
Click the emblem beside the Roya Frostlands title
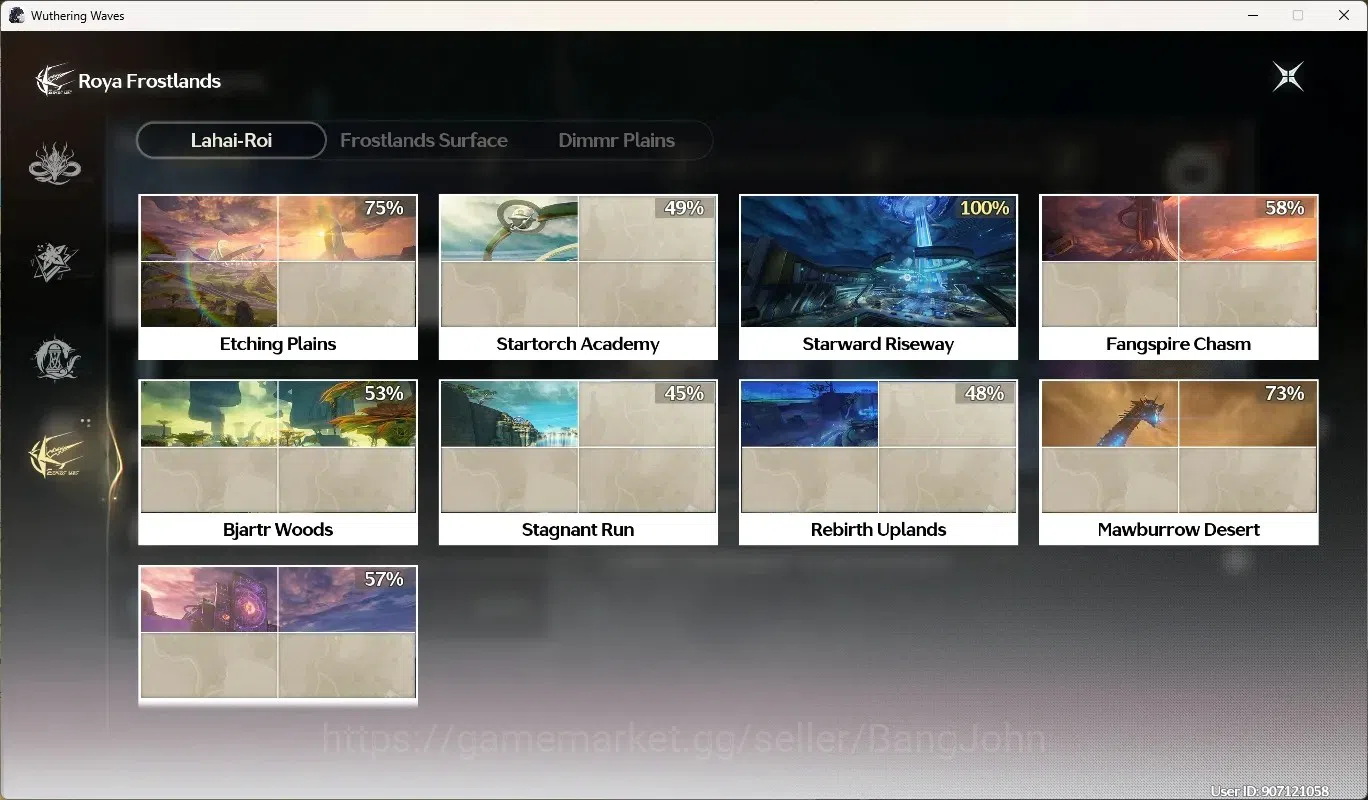[54, 80]
